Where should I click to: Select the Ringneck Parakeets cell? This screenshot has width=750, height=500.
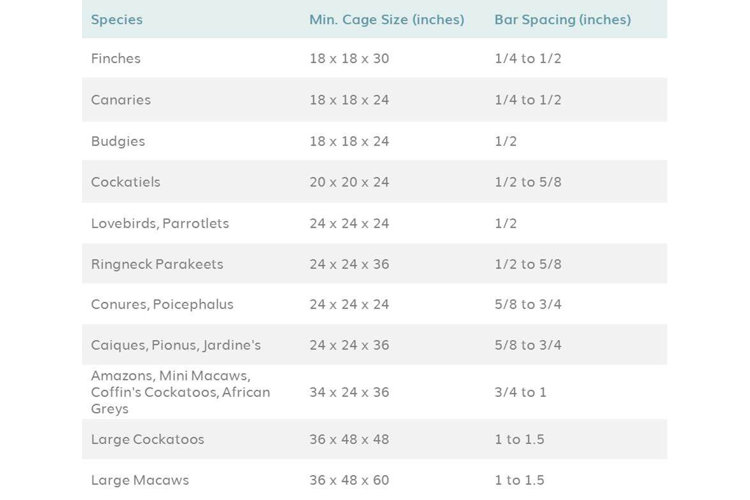pyautogui.click(x=157, y=264)
